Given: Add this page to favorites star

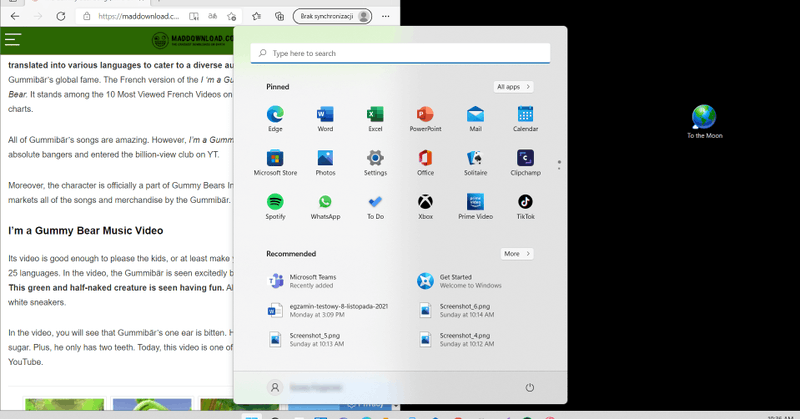Looking at the screenshot, I should point(232,16).
